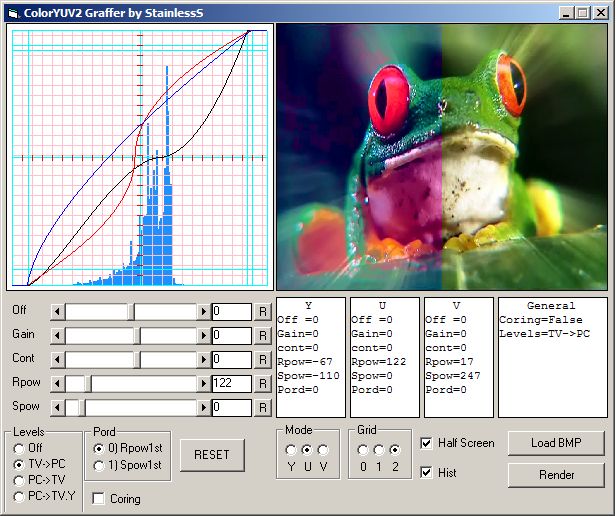Click 'Rpow=-67' in the Y panel
The image size is (616, 516).
click(x=305, y=362)
